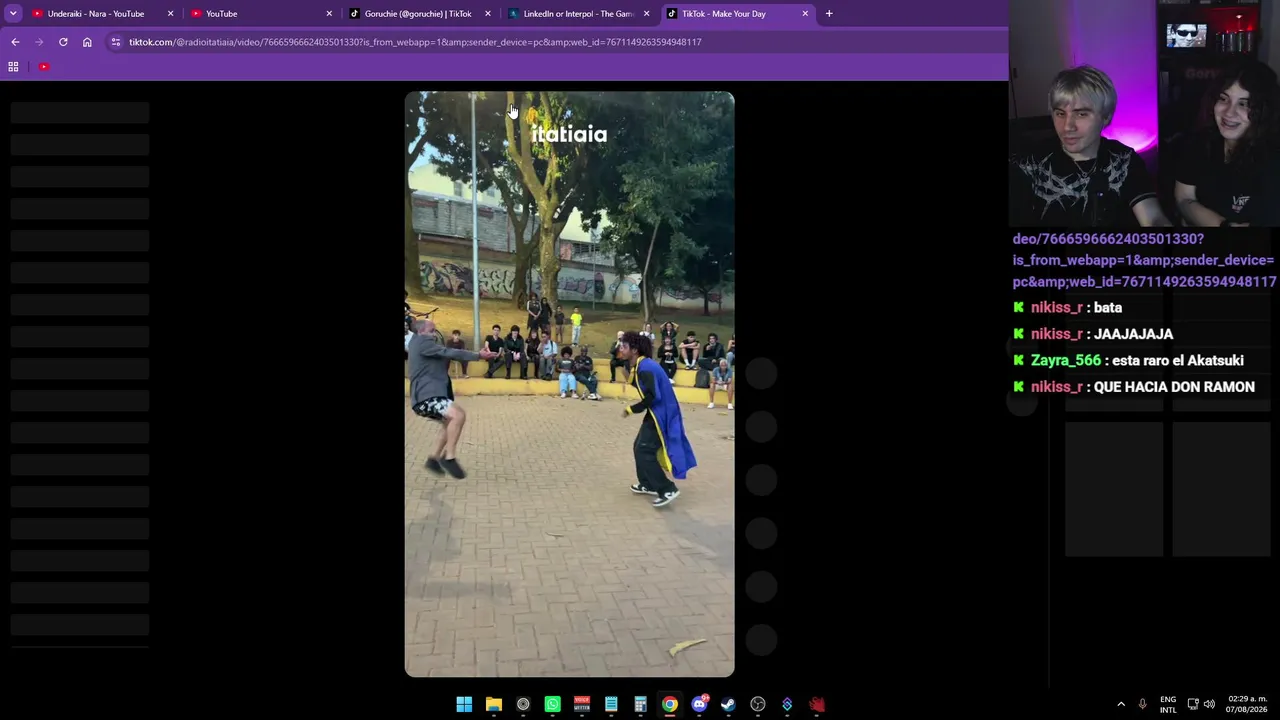Open network settings tray icon
Image resolution: width=1280 pixels, height=720 pixels.
(x=1193, y=705)
